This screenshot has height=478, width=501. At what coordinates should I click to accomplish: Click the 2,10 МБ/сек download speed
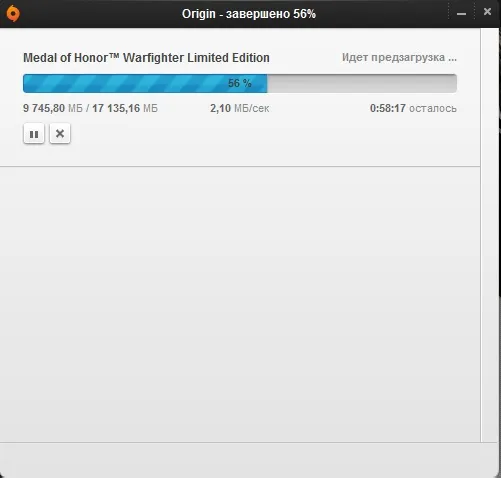pos(240,108)
